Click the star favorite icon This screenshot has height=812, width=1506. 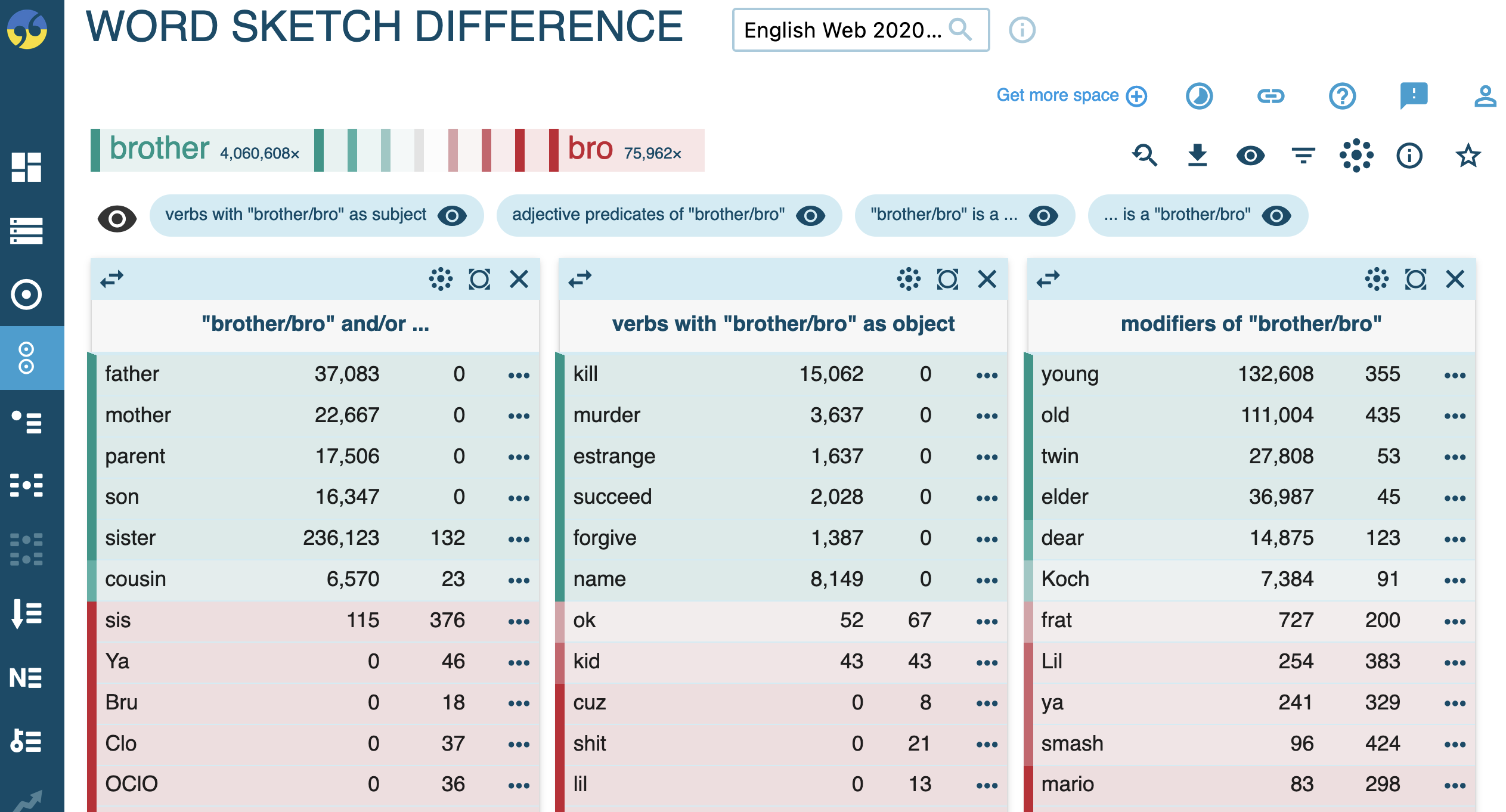[x=1467, y=156]
